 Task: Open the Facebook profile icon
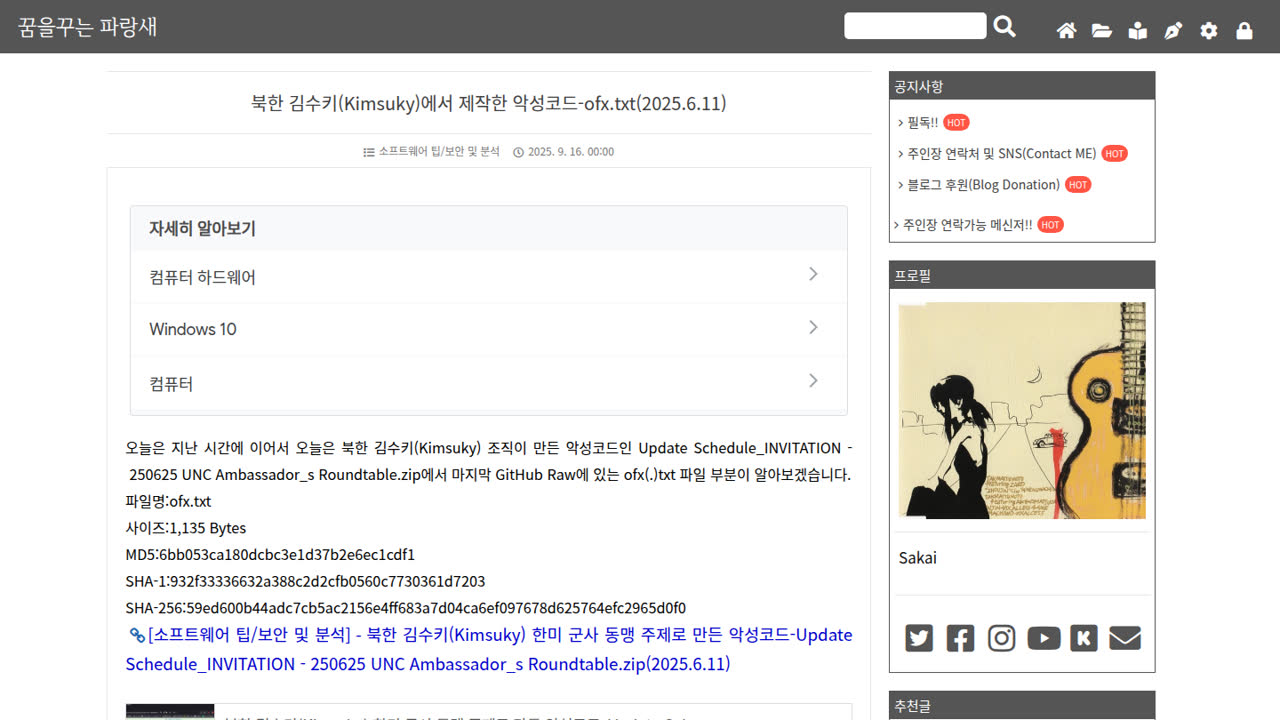click(960, 638)
